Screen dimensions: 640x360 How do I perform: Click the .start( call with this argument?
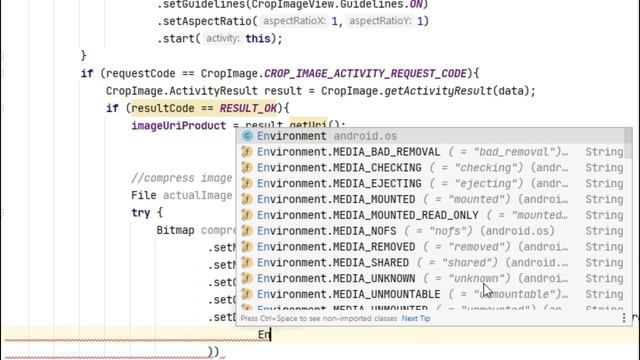coord(220,39)
